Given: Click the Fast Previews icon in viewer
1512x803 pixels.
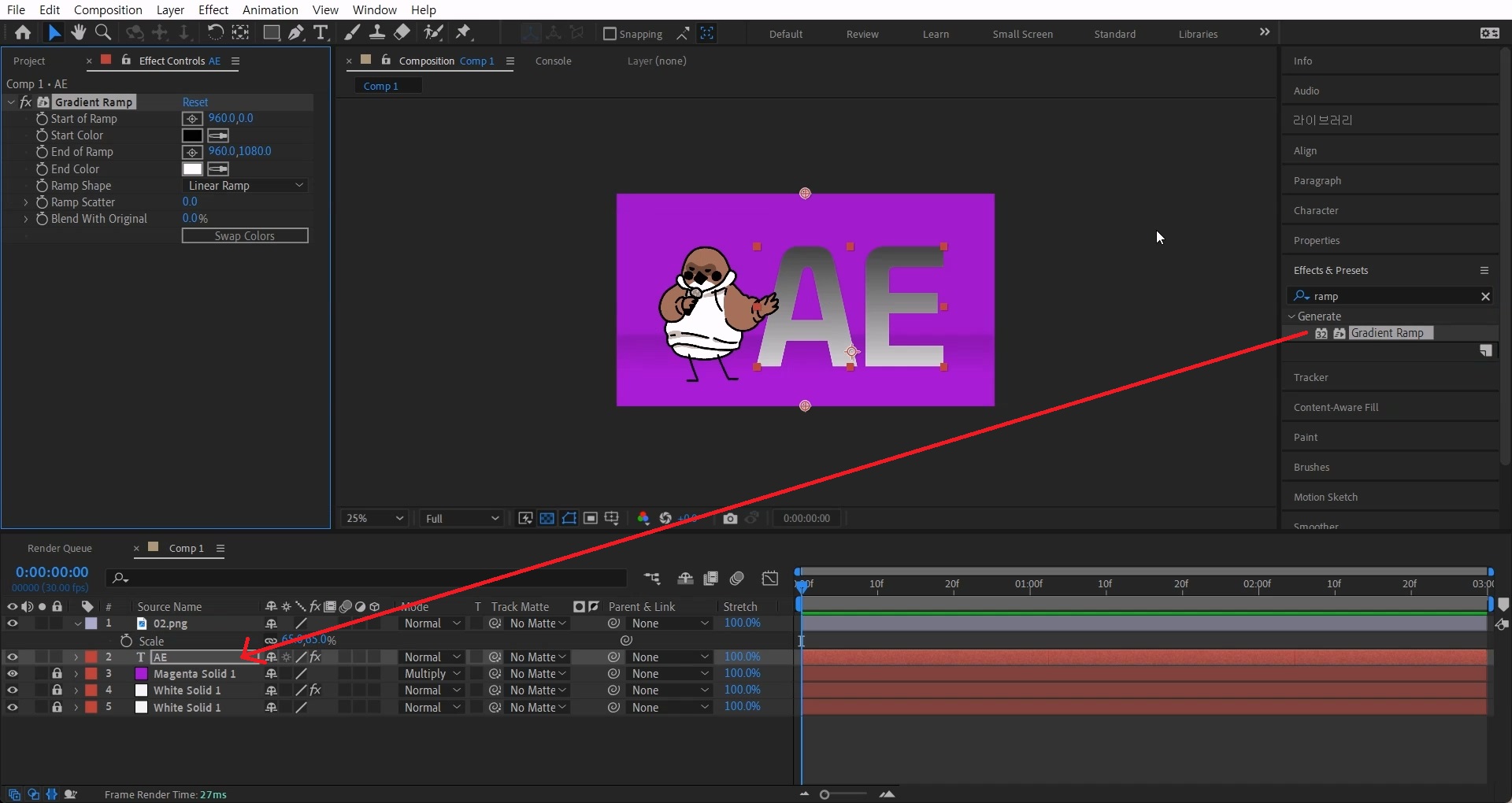Looking at the screenshot, I should pos(525,518).
